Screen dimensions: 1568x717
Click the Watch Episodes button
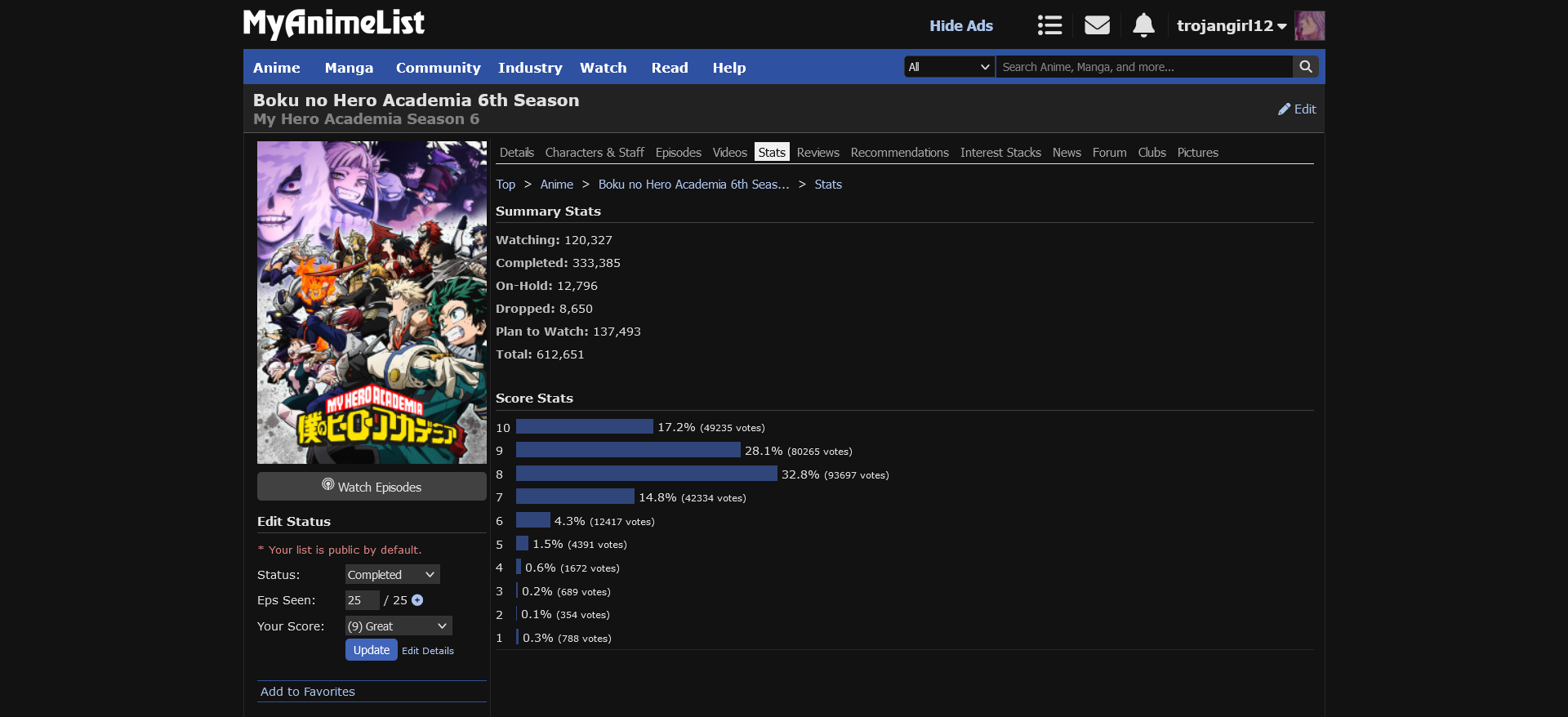[372, 486]
